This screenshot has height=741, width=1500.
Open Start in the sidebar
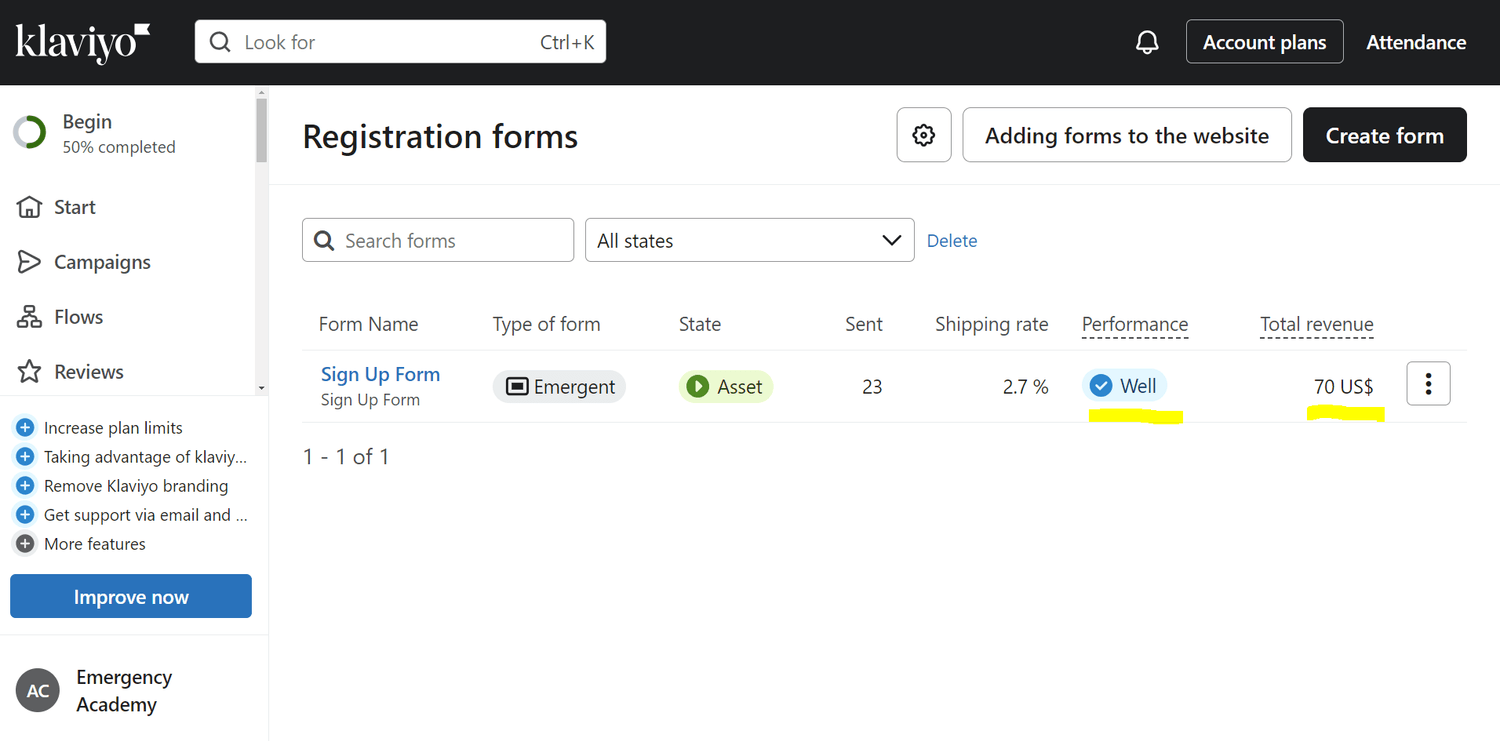coord(75,207)
